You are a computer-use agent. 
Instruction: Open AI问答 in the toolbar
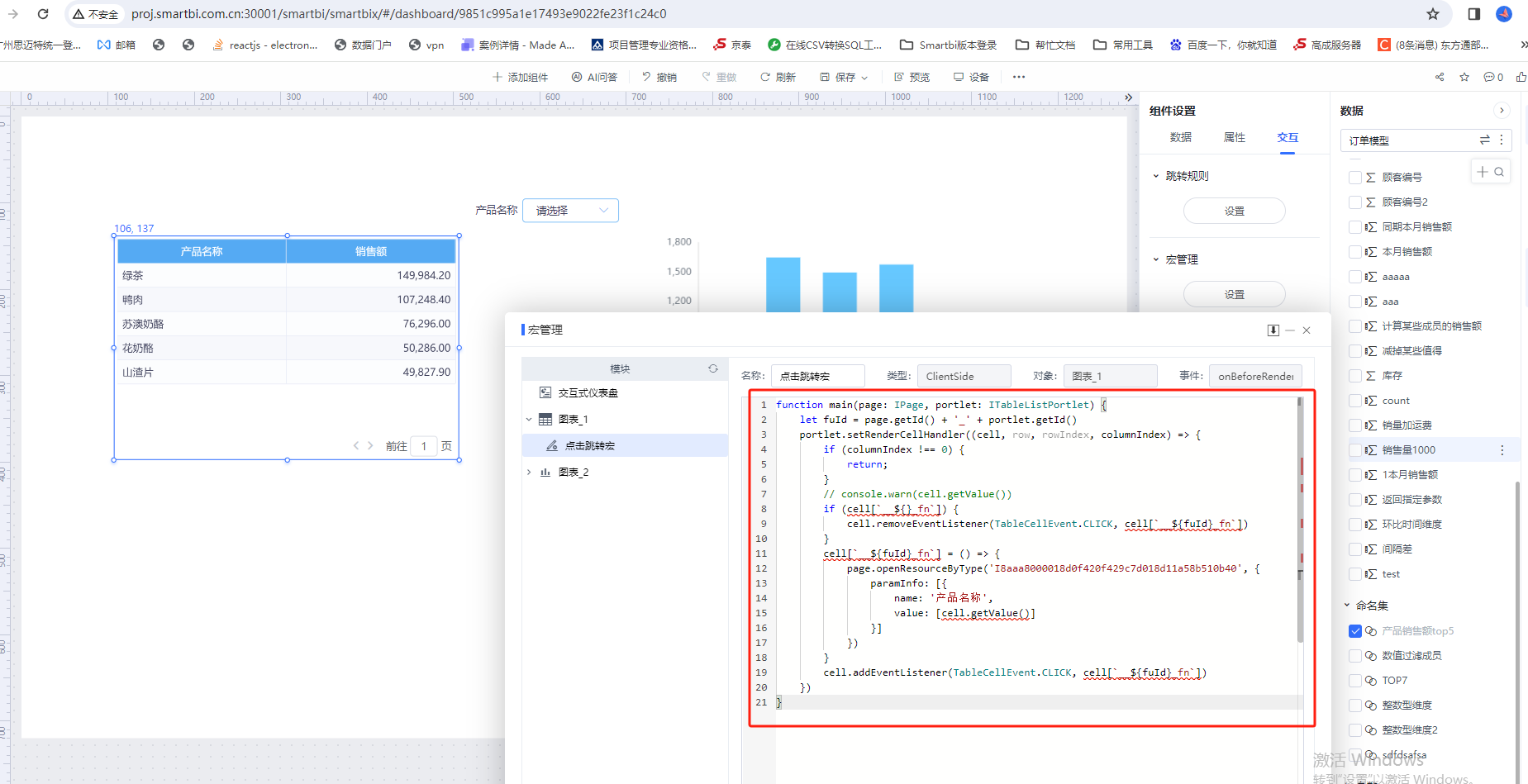click(x=595, y=77)
